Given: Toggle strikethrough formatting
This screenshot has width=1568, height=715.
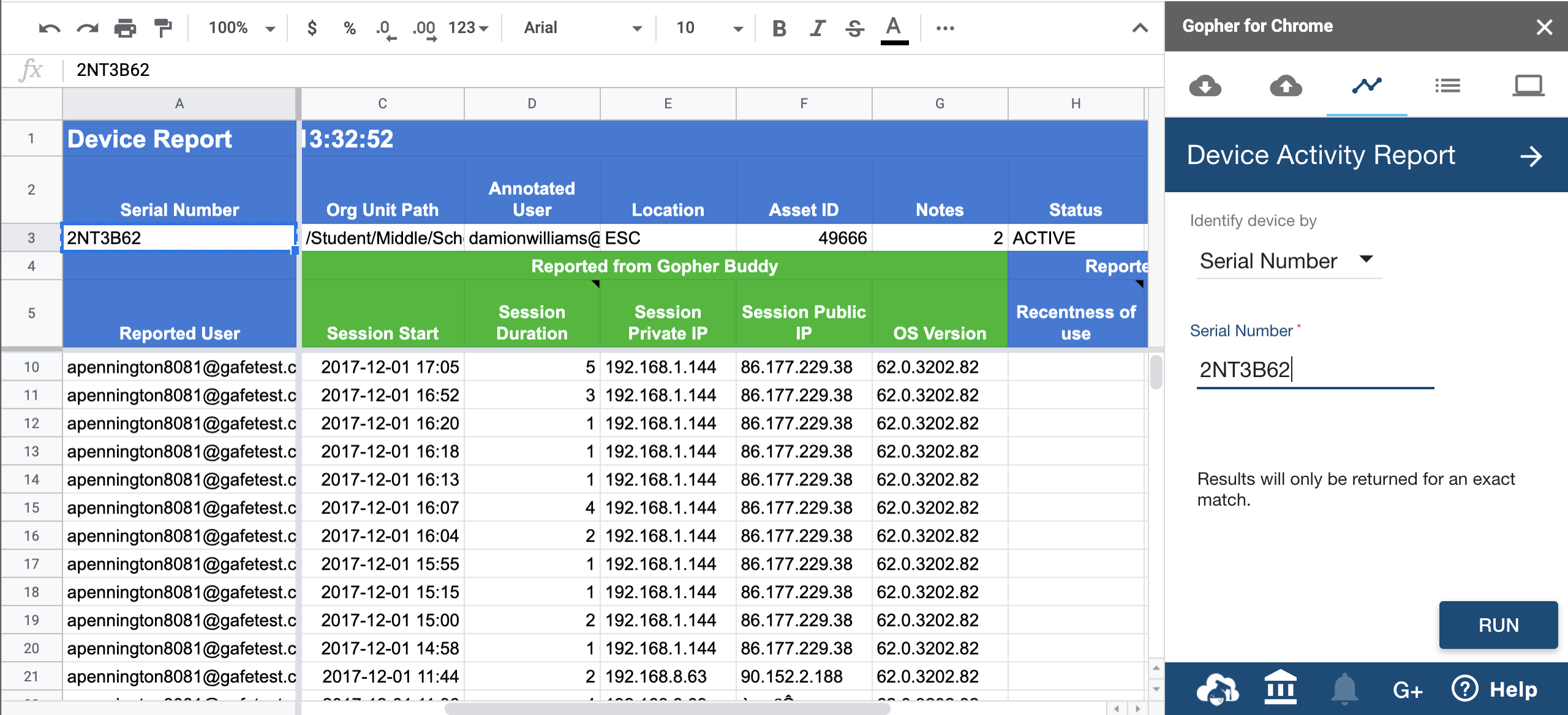Looking at the screenshot, I should pyautogui.click(x=855, y=28).
